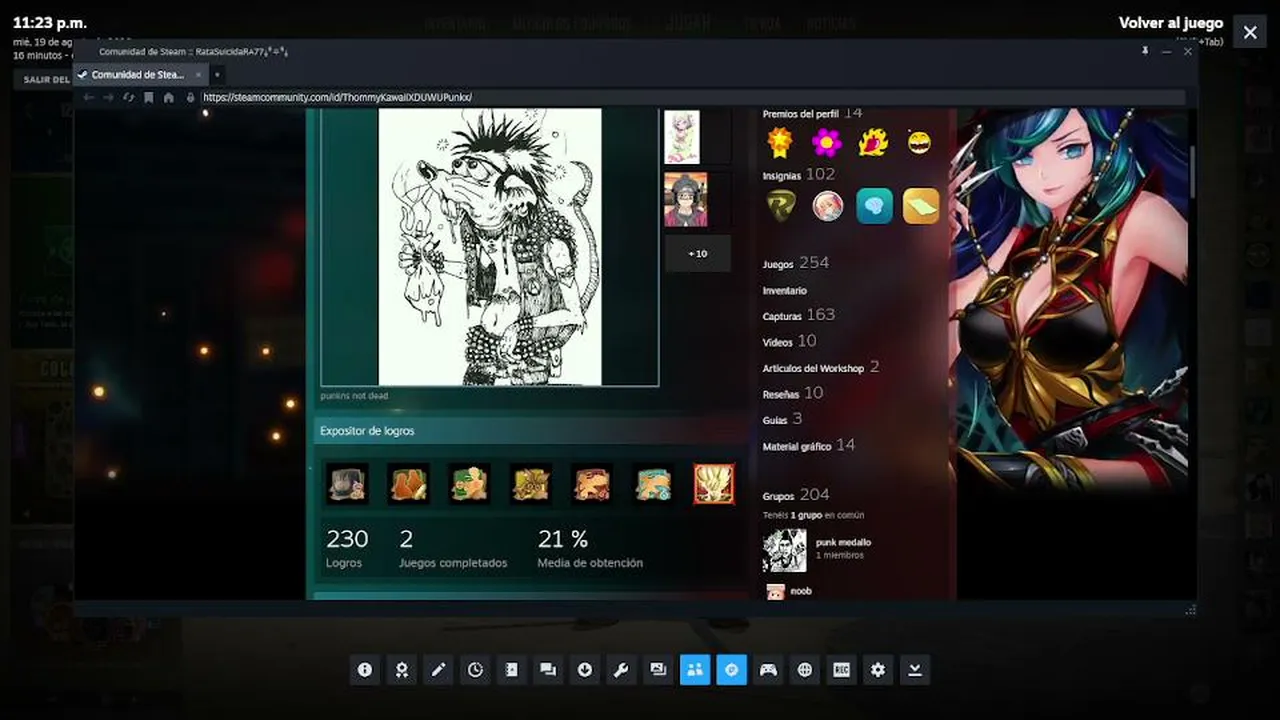The width and height of the screenshot is (1280, 720).
Task: Open the Grupos 204 link
Action: [796, 495]
